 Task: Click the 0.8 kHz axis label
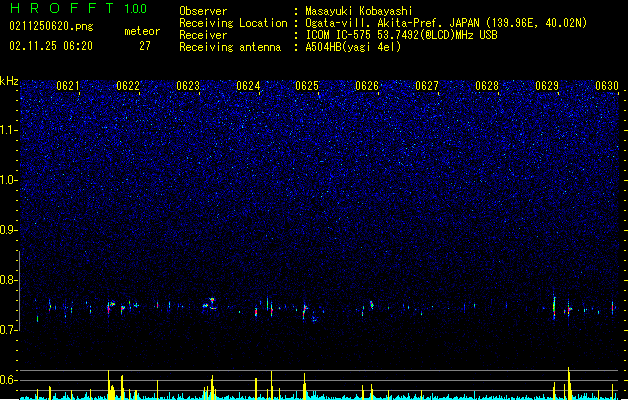[9, 280]
